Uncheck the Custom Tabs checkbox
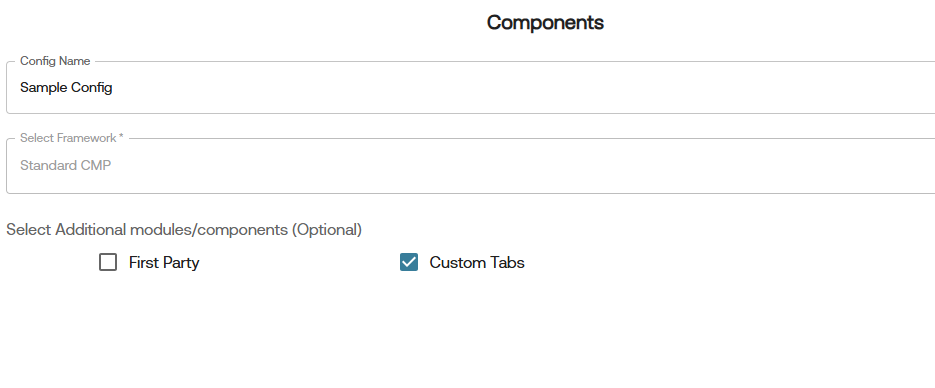The image size is (935, 388). tap(409, 262)
